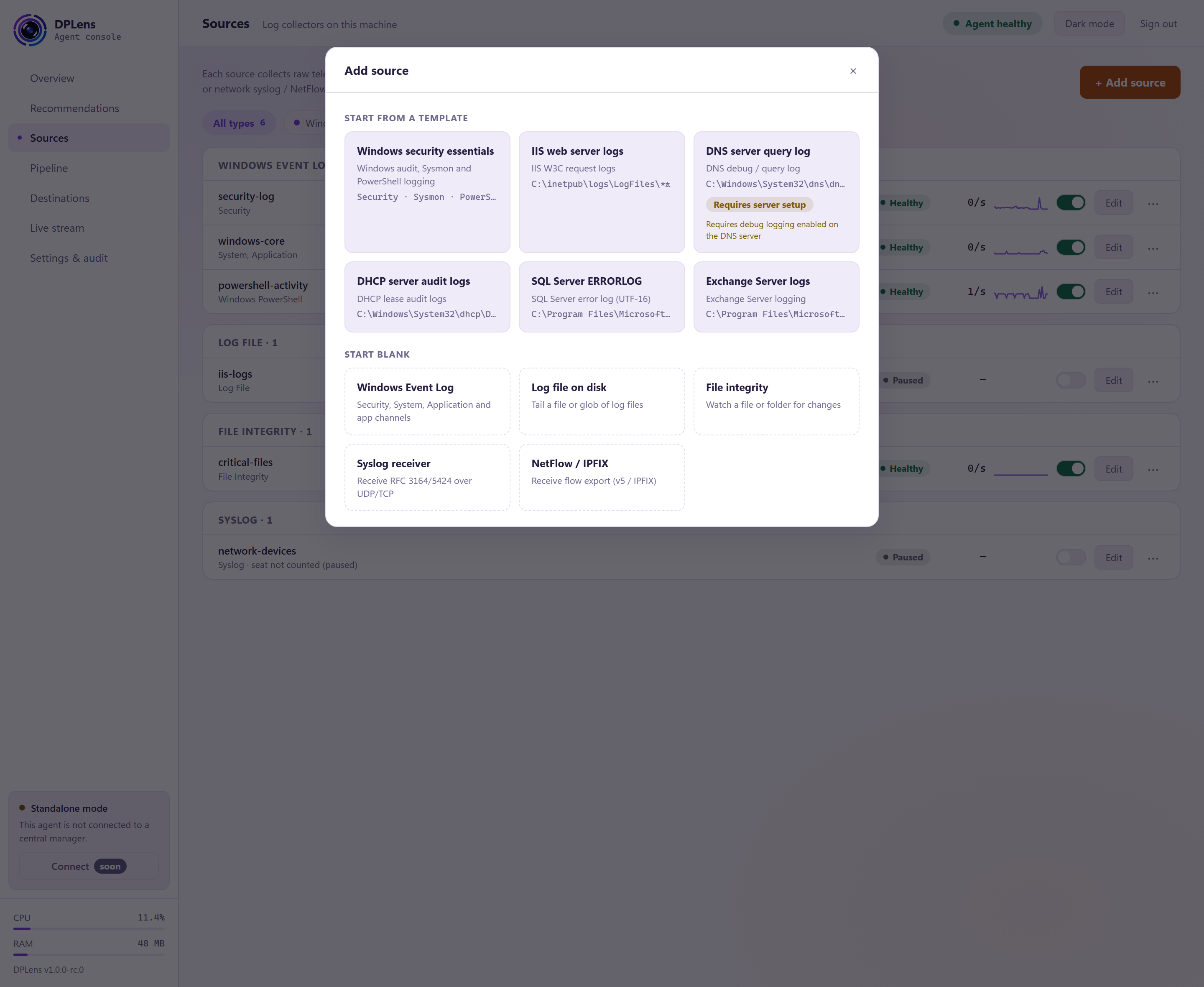1204x987 pixels.
Task: Edit the security-log source
Action: click(1113, 203)
